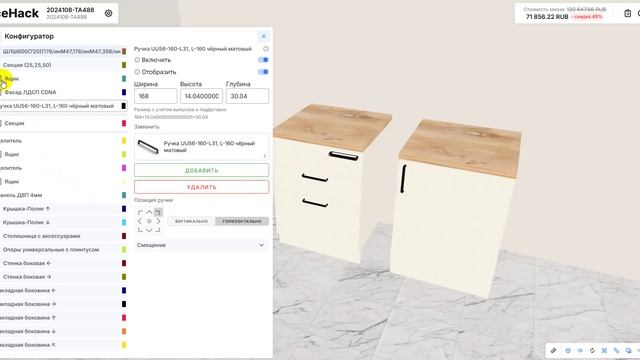This screenshot has width=640, height=360.
Task: Select the Стенка боковая → row
Action: pyautogui.click(x=63, y=277)
